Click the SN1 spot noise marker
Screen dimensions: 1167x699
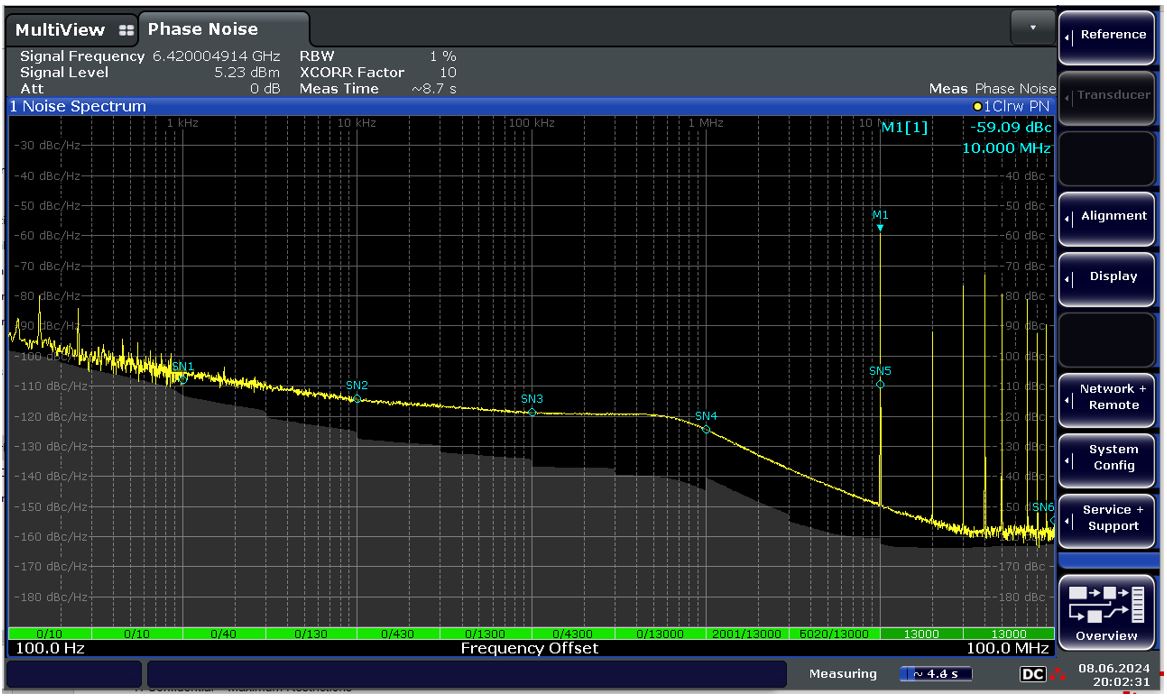pyautogui.click(x=183, y=379)
